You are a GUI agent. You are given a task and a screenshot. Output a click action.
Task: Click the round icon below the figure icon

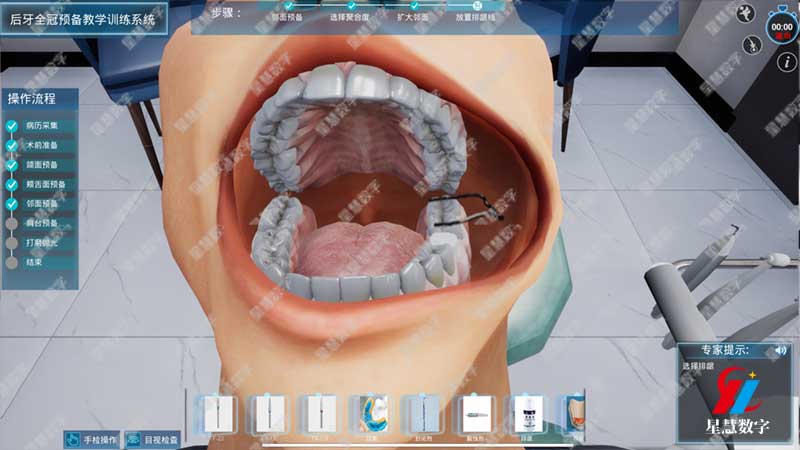click(751, 45)
